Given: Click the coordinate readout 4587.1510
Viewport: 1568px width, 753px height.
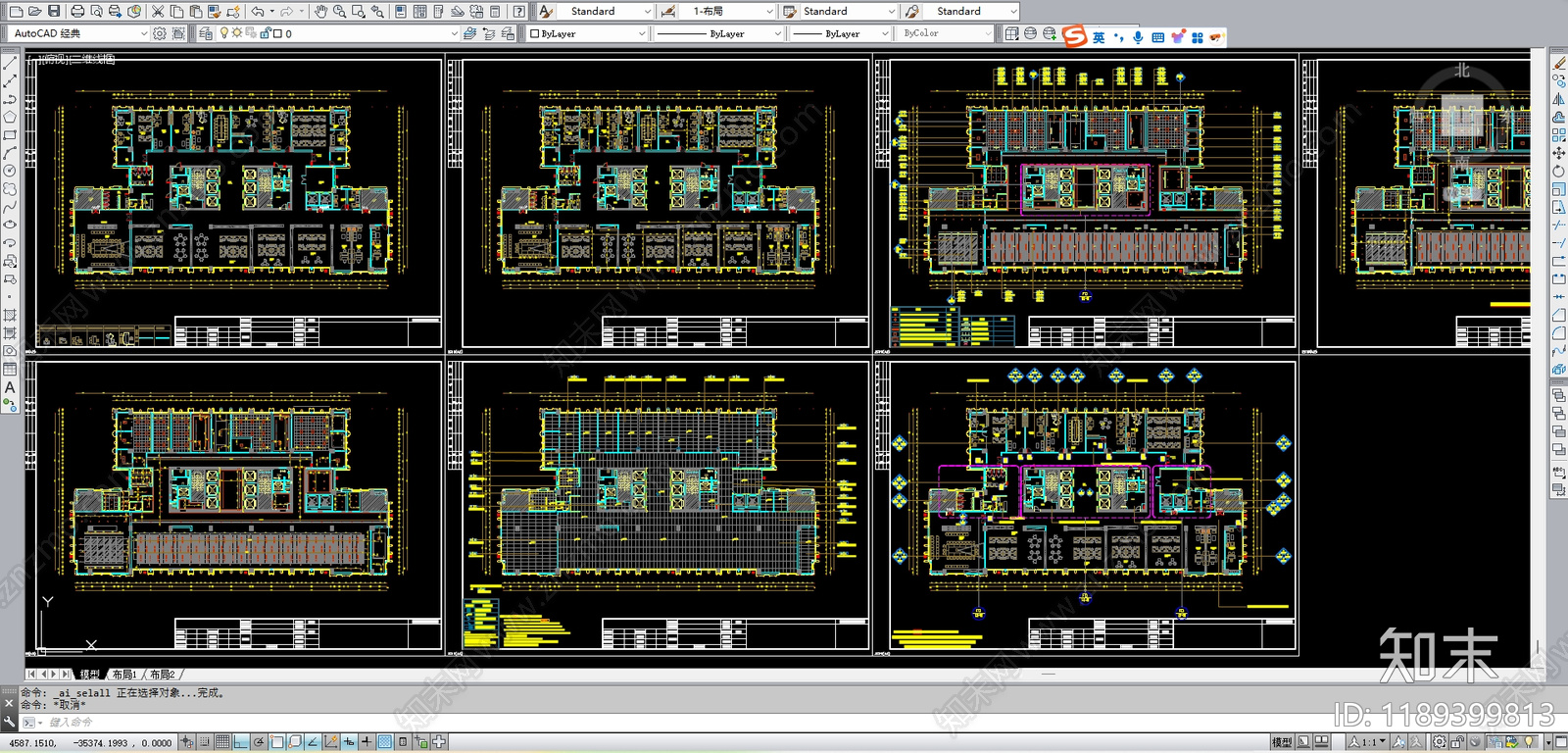Looking at the screenshot, I should coord(32,743).
